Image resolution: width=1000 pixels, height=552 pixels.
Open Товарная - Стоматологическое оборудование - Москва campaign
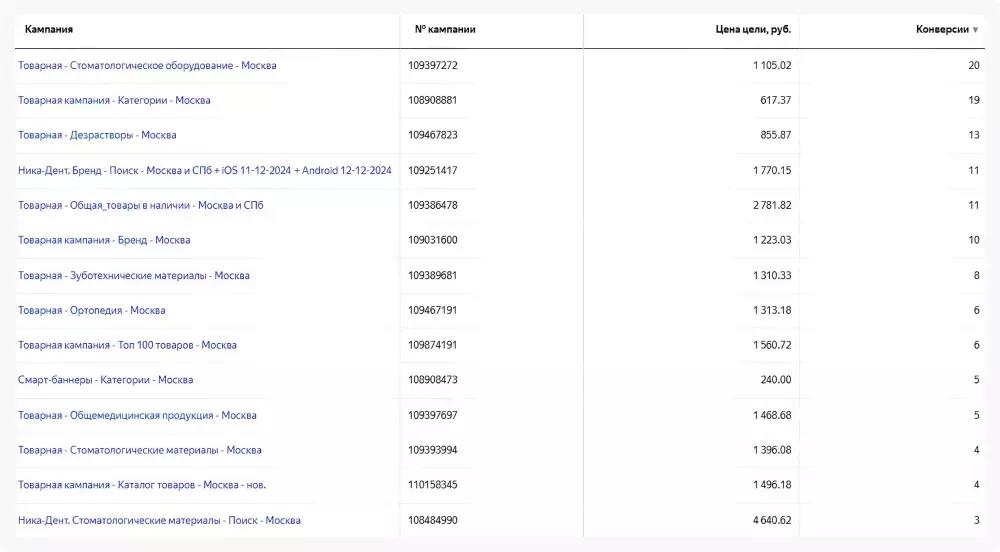point(147,65)
